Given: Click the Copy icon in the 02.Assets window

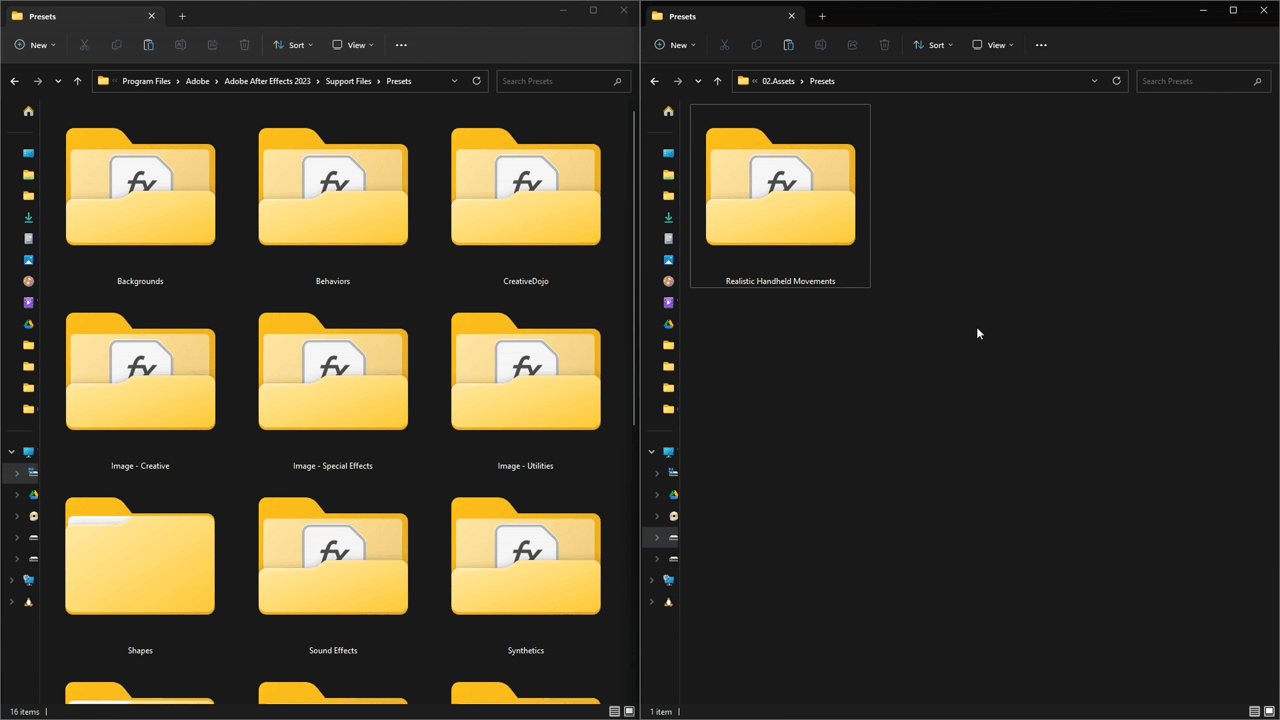Looking at the screenshot, I should tap(756, 45).
